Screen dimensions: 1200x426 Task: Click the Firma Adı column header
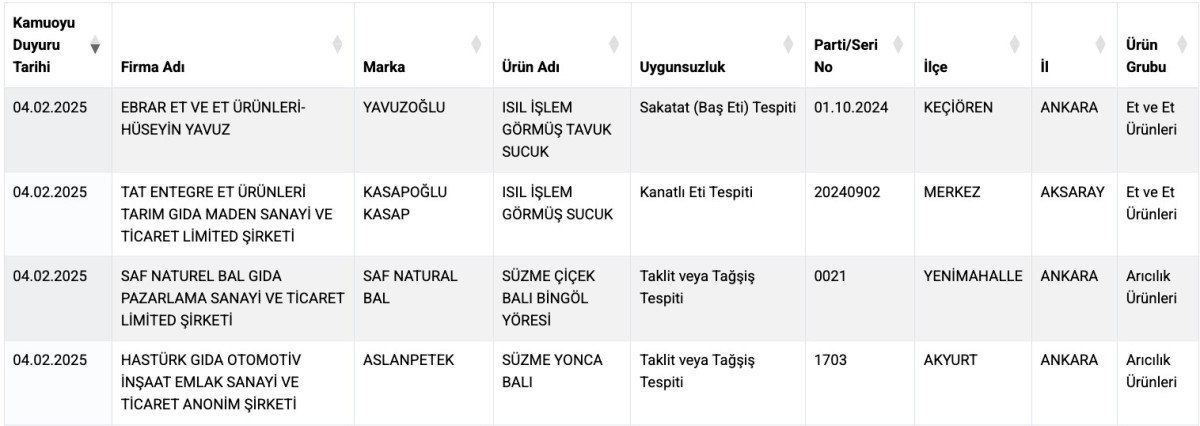153,68
